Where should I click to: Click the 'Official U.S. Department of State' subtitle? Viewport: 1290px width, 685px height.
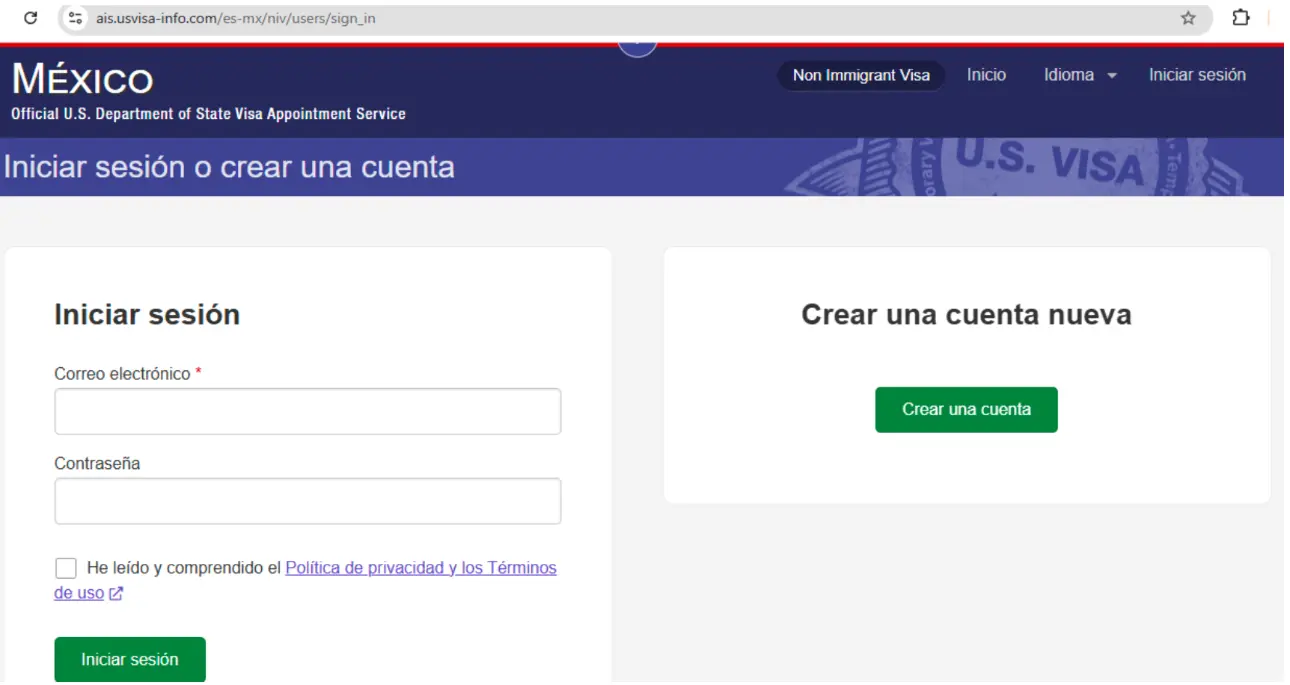tap(208, 114)
